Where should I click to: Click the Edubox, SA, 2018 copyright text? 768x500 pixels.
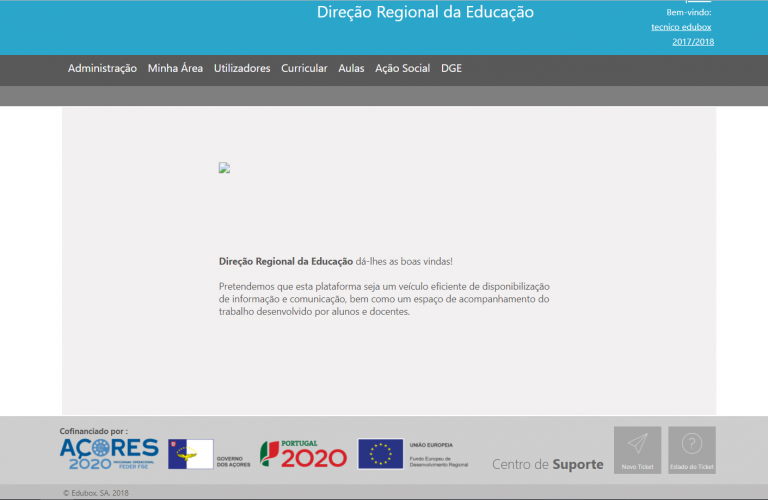tap(96, 492)
